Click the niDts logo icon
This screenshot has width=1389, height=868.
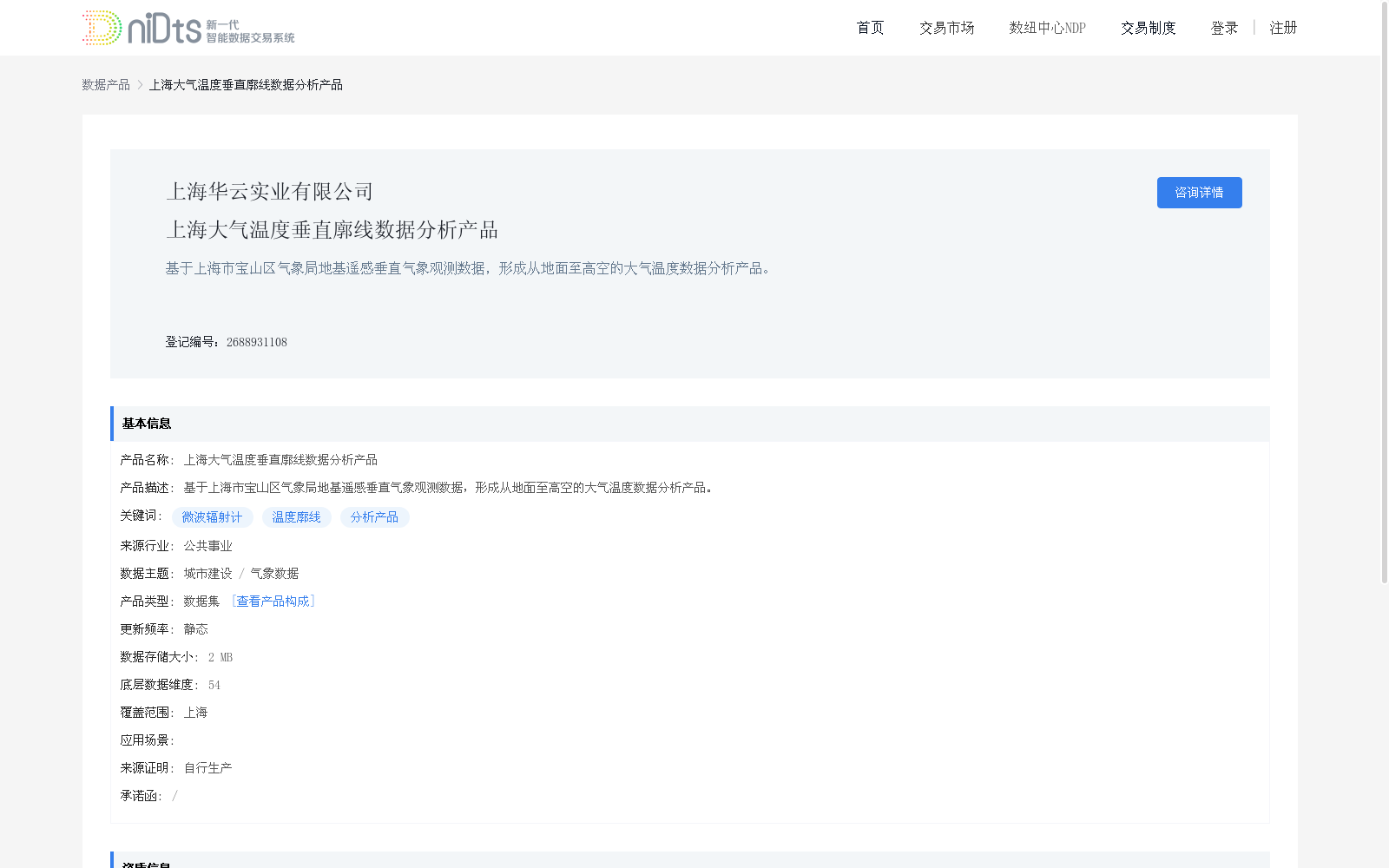click(188, 28)
